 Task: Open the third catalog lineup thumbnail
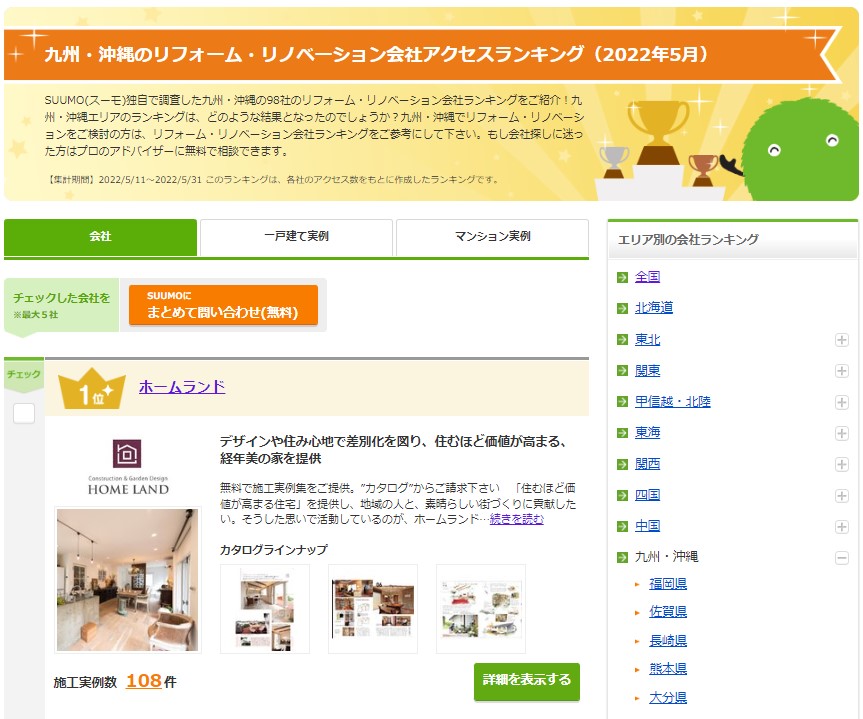480,608
